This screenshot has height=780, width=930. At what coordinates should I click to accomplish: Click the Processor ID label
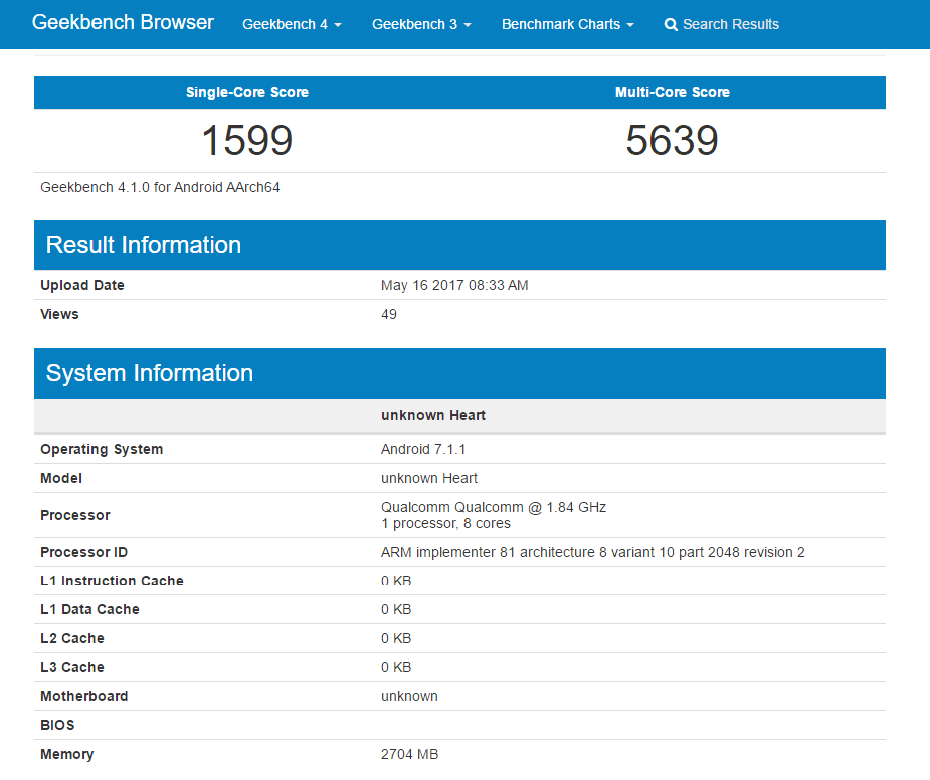(84, 552)
